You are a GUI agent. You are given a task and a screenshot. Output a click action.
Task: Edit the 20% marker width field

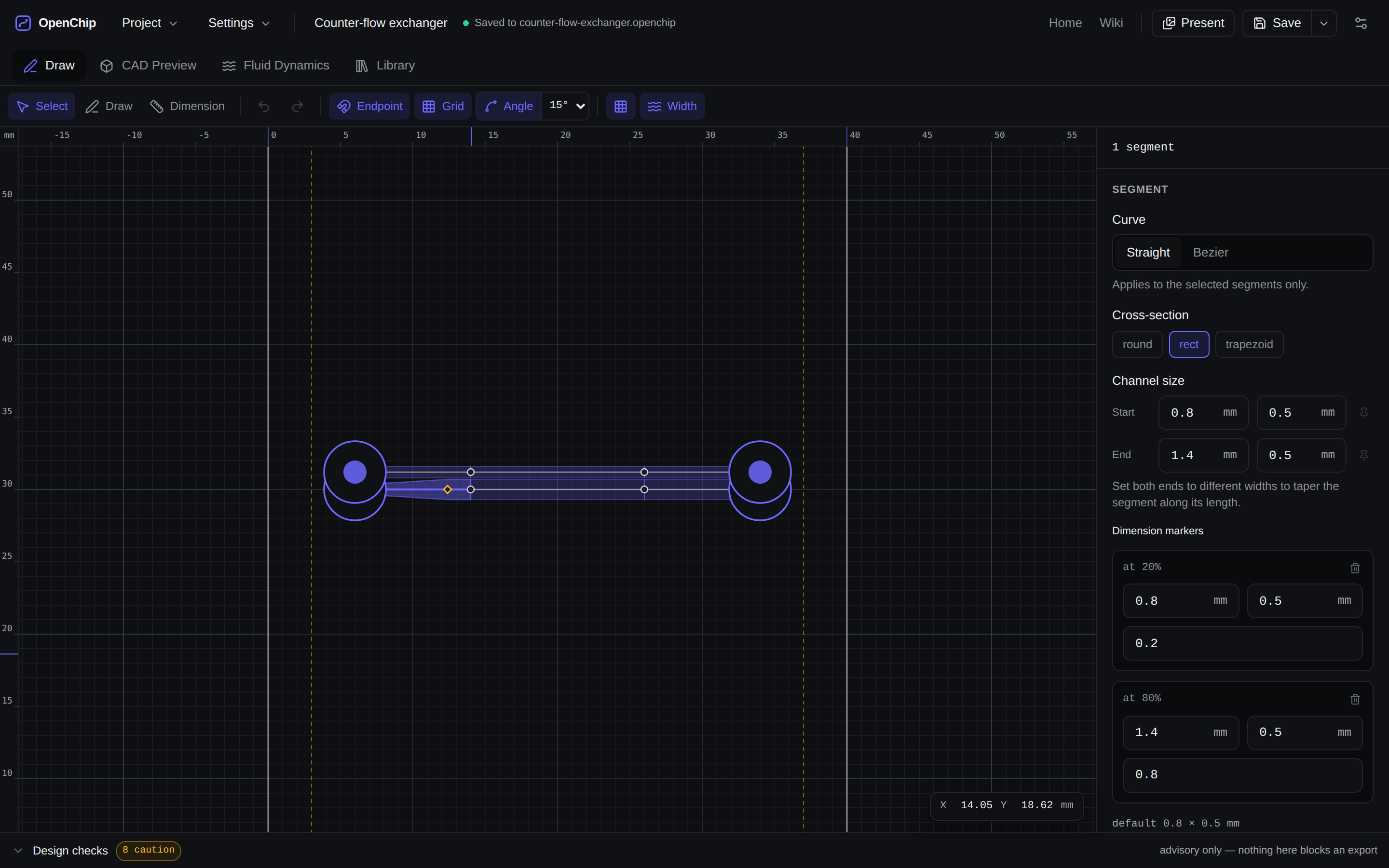pos(1181,601)
